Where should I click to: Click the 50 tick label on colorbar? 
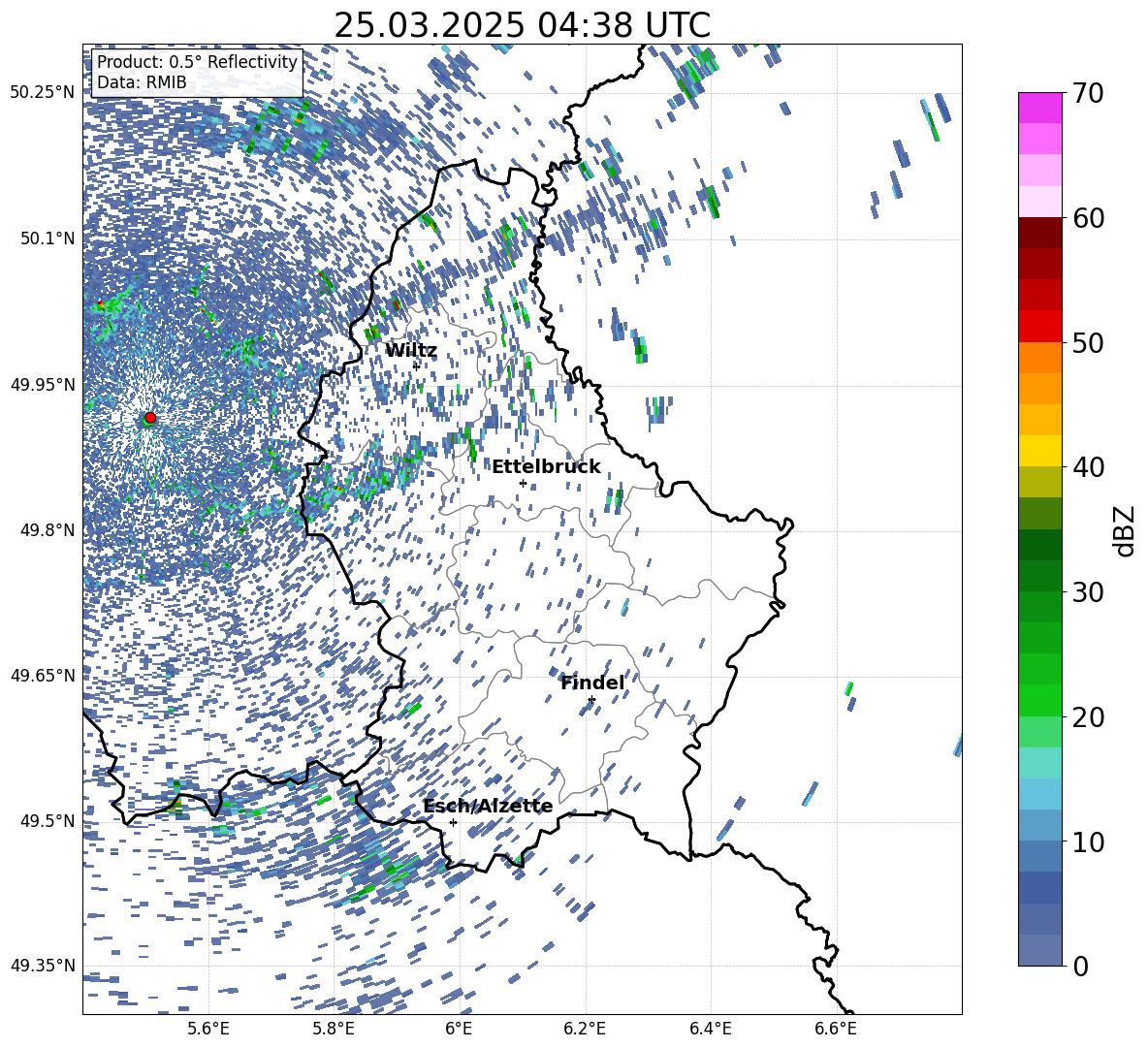click(1088, 342)
